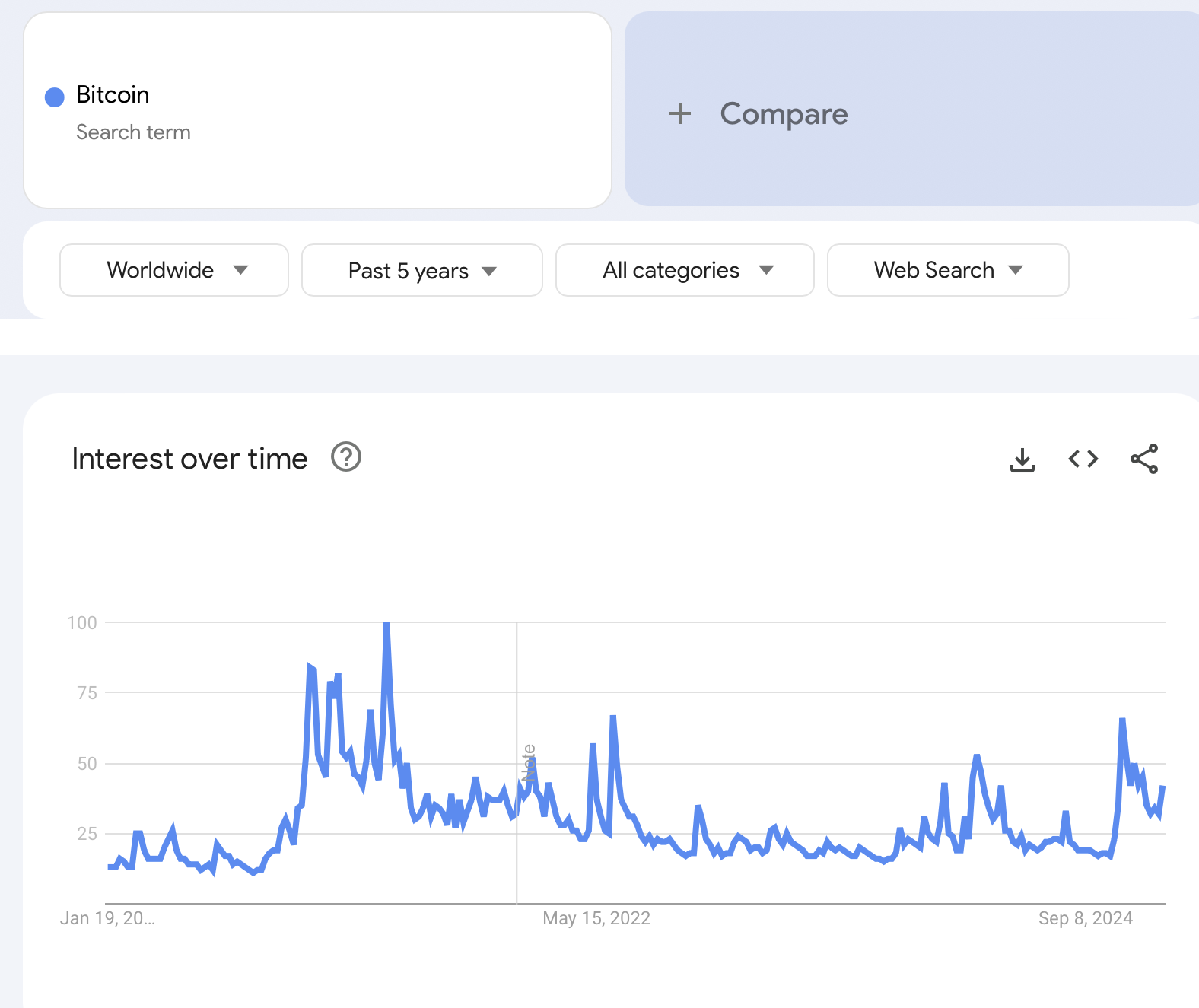Download the interest over time CSV
The height and width of the screenshot is (1008, 1199).
[1022, 459]
